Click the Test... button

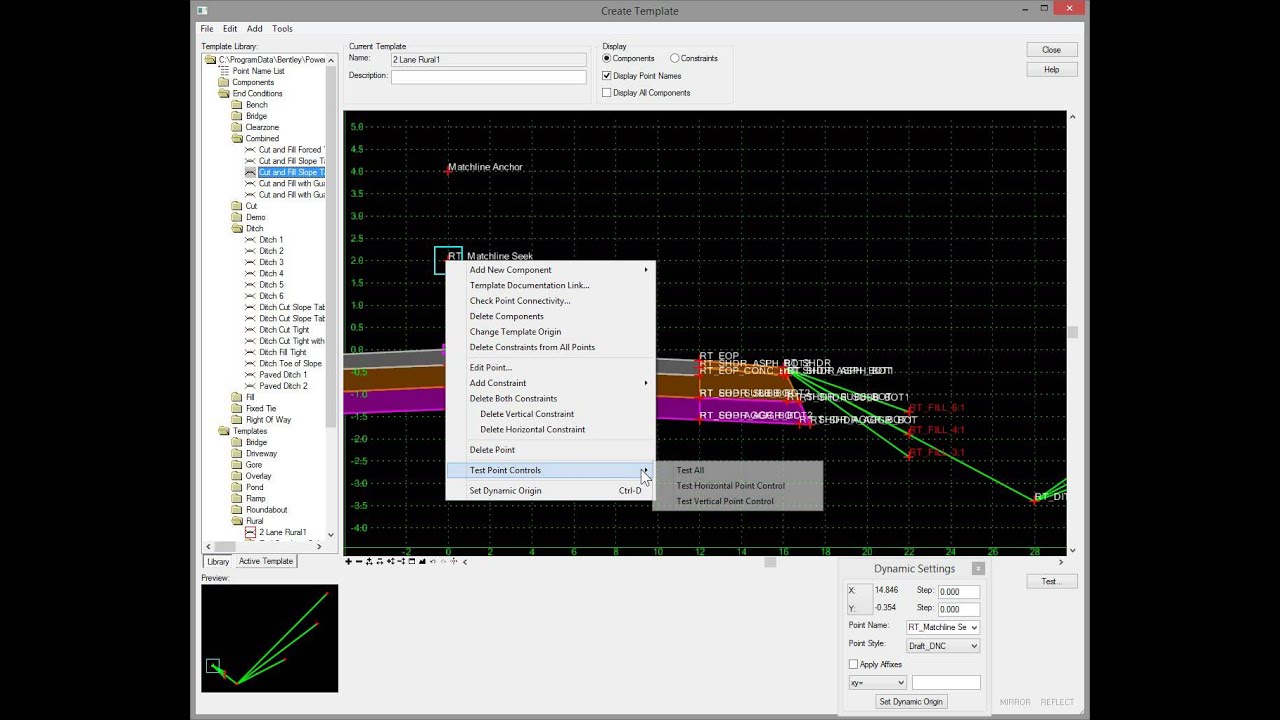click(x=1050, y=581)
